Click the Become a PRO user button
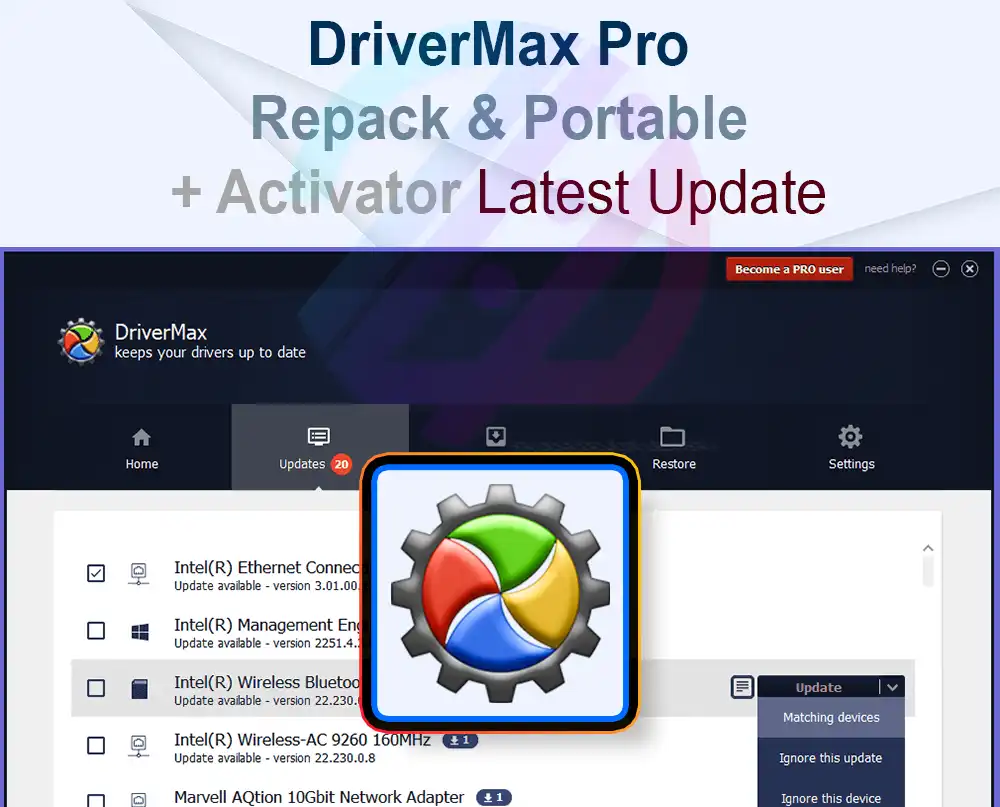This screenshot has height=807, width=1000. coord(789,269)
